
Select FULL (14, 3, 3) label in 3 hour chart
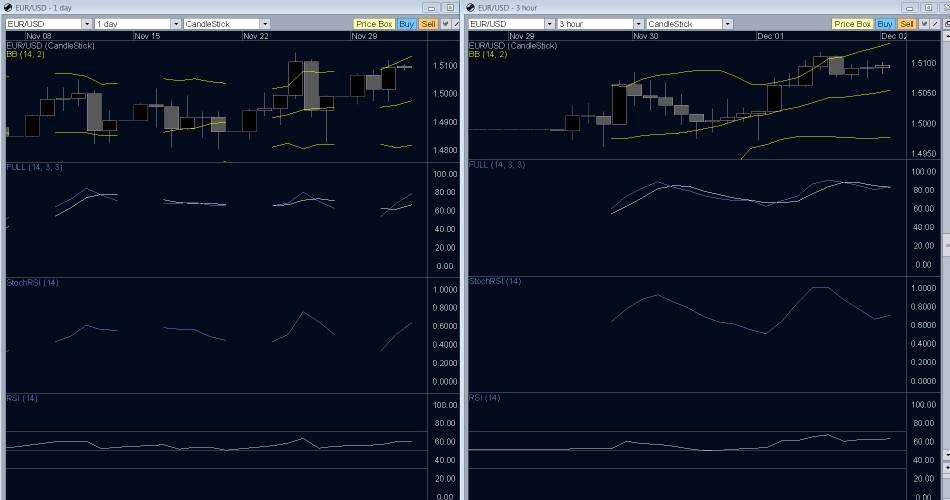[497, 165]
